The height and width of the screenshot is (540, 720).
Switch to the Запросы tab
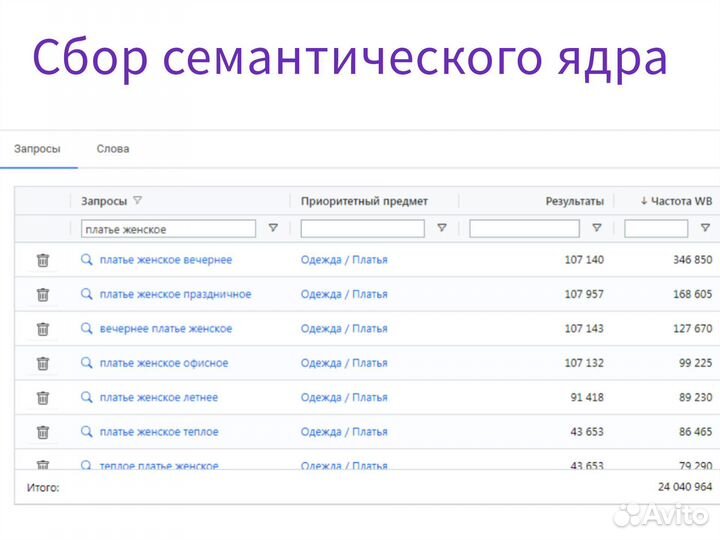pos(37,149)
